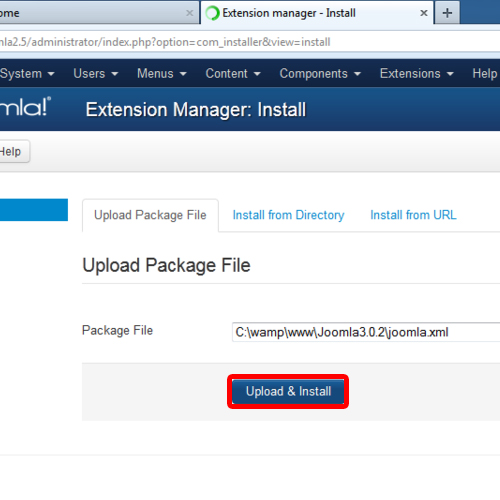Open the Help menu in navbar
This screenshot has height=500, width=500.
click(x=485, y=74)
